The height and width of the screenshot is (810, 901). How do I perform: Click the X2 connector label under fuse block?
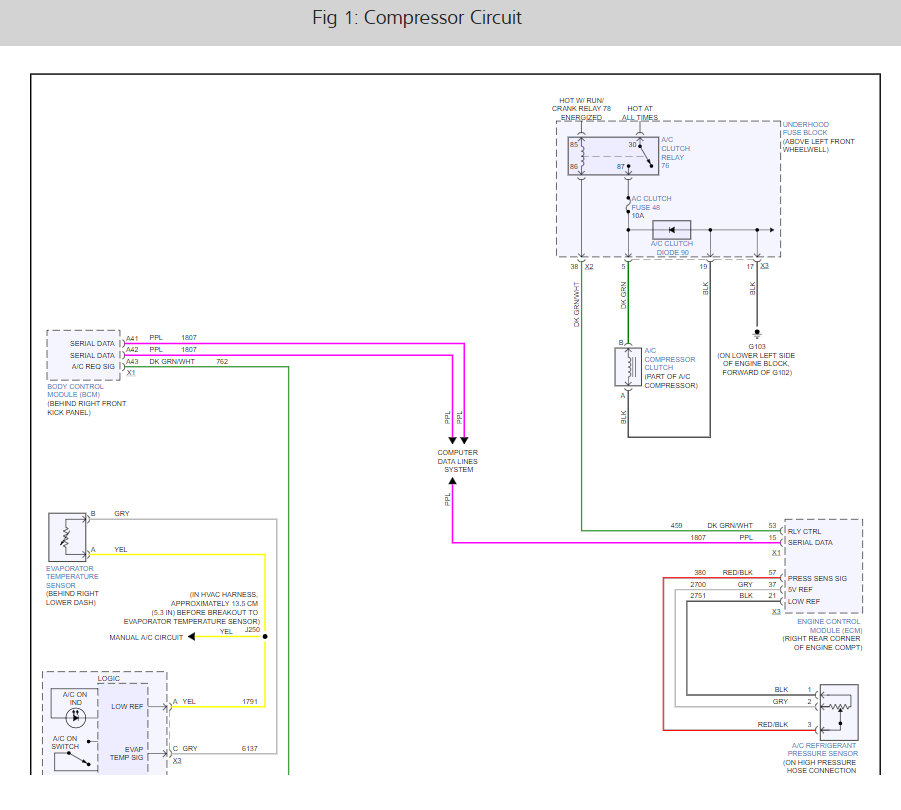tap(589, 267)
